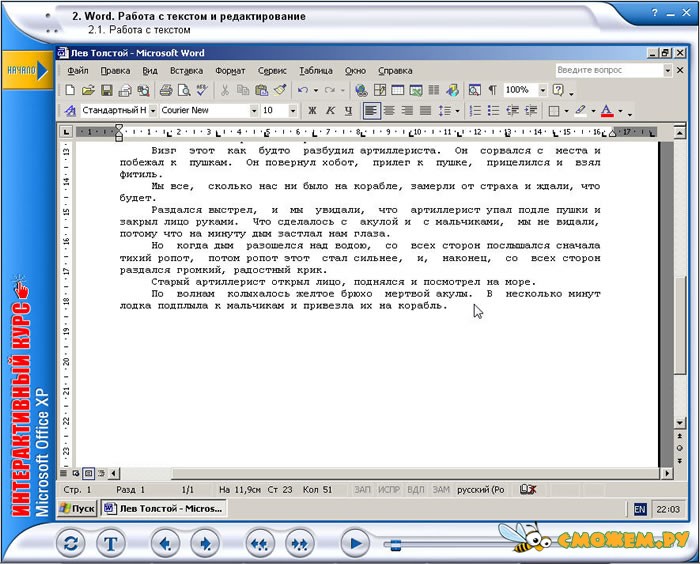
Task: Decrease the paragraph indent
Action: pos(512,111)
